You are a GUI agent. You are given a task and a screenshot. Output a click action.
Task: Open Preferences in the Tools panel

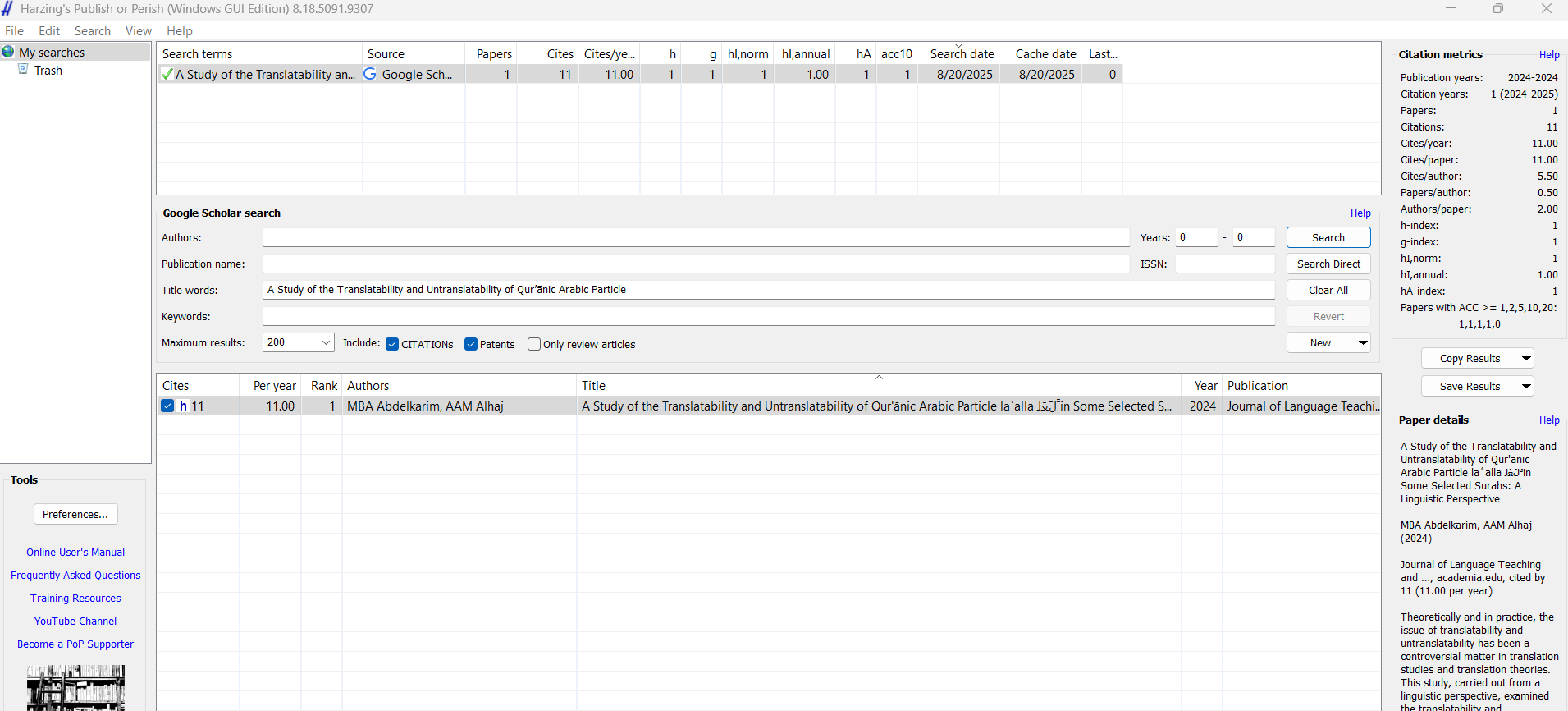[x=75, y=514]
